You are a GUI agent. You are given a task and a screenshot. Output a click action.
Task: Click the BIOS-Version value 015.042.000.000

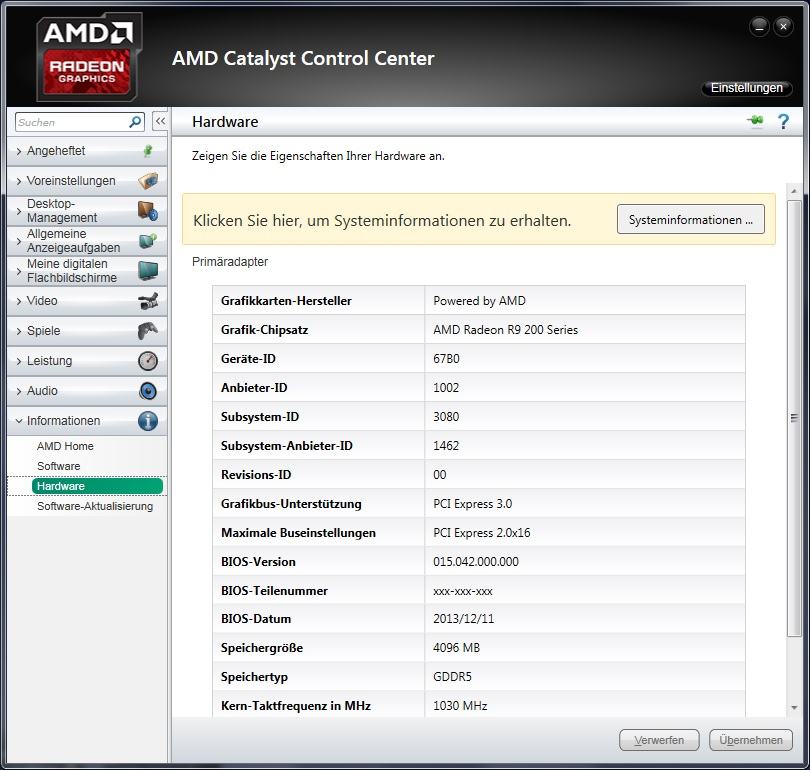476,561
